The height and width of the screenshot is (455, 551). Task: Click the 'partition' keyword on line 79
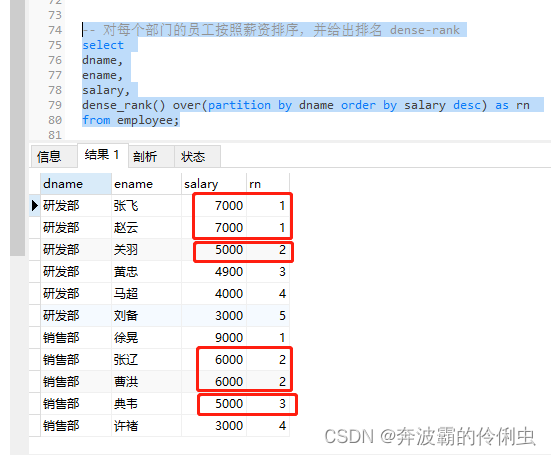[239, 105]
